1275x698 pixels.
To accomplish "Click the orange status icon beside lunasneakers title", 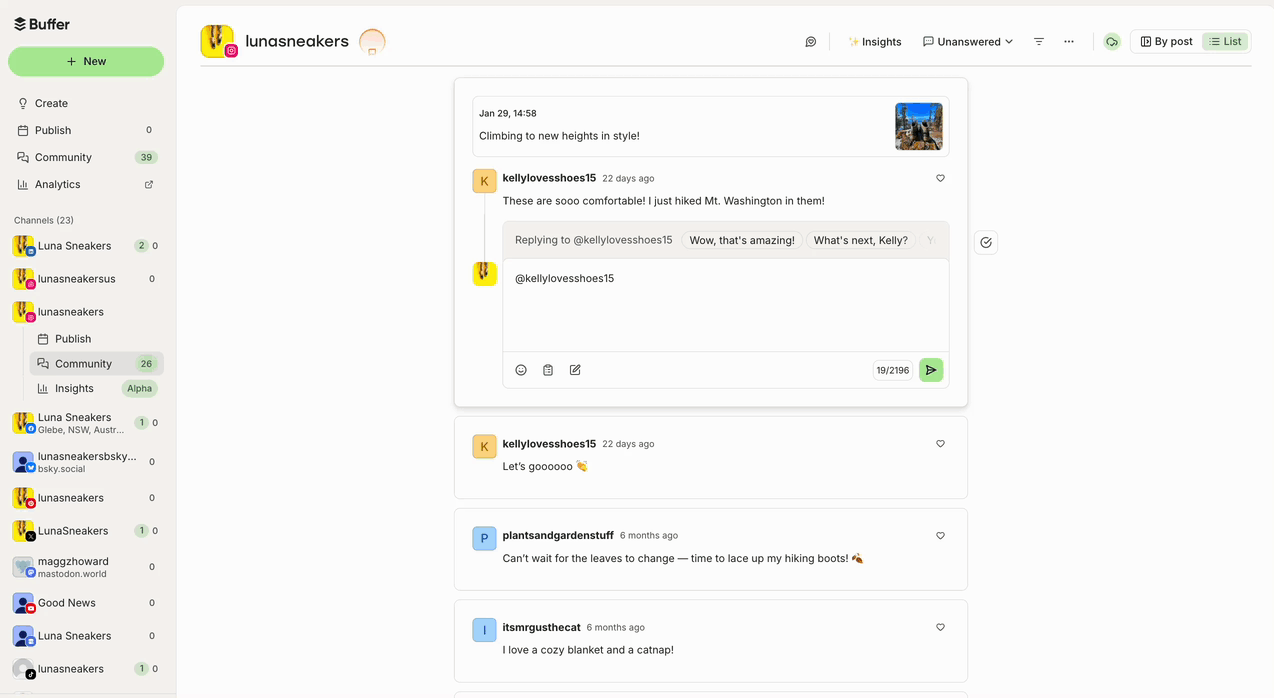I will click(x=372, y=41).
